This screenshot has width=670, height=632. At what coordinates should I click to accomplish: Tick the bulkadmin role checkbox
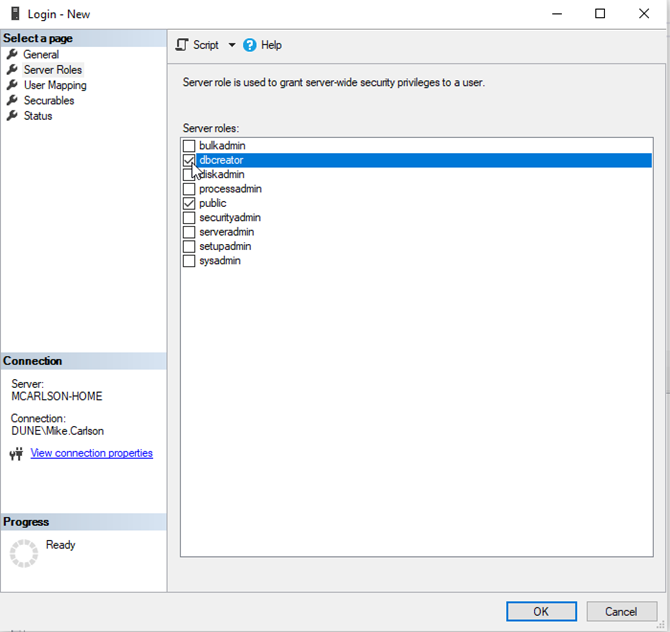189,146
